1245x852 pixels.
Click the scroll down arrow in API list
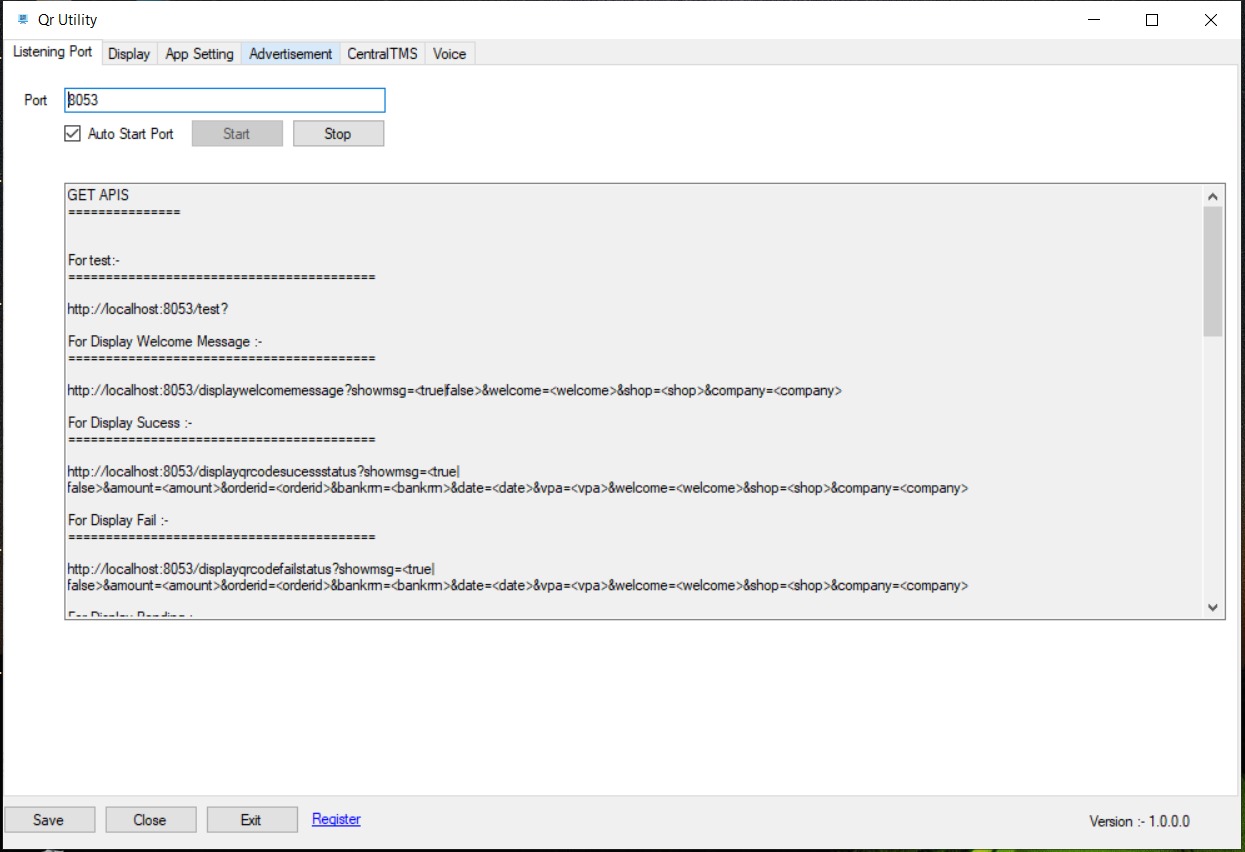[x=1213, y=607]
